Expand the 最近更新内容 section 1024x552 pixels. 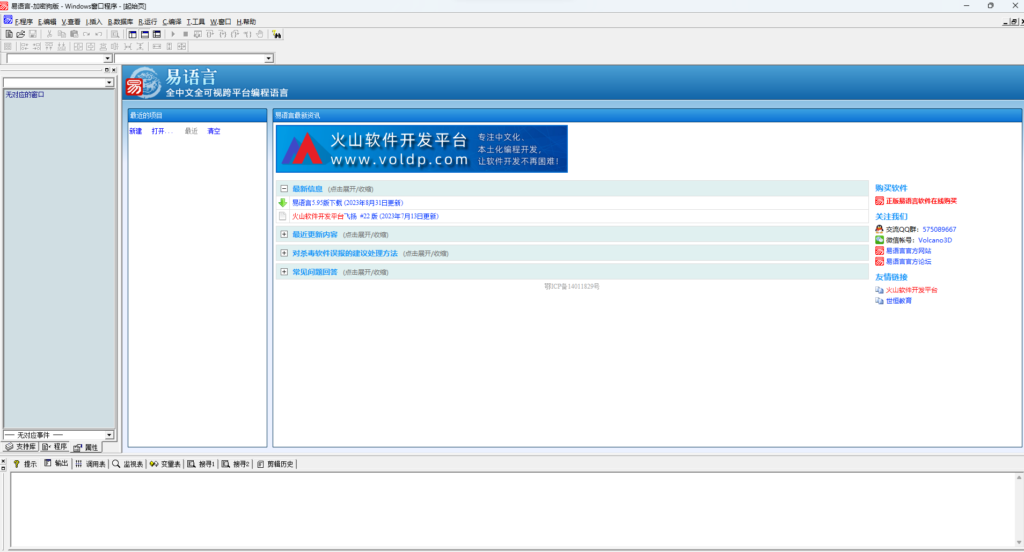[284, 234]
